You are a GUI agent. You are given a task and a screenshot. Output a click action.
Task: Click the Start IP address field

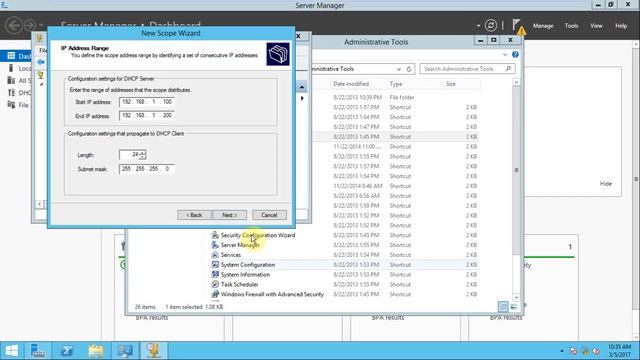[147, 102]
